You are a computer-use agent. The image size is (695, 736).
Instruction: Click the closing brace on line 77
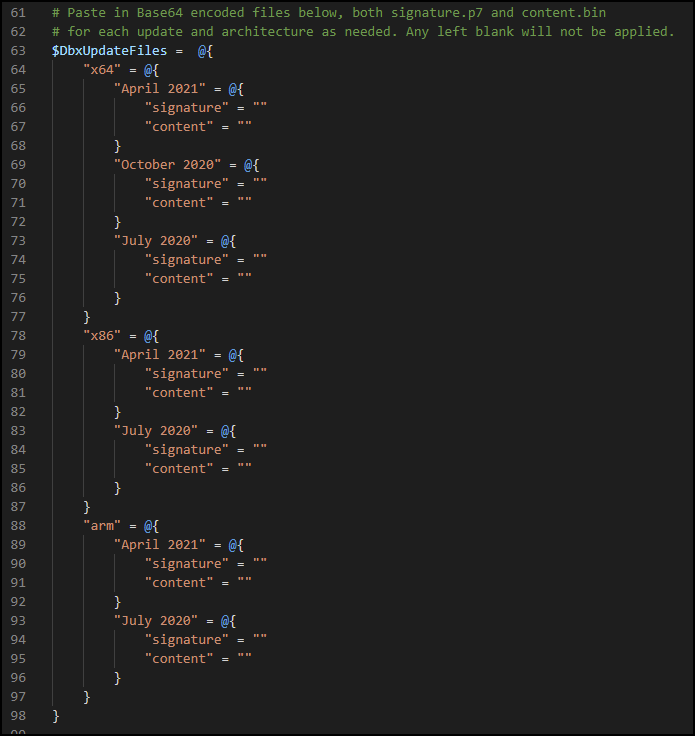click(x=87, y=317)
